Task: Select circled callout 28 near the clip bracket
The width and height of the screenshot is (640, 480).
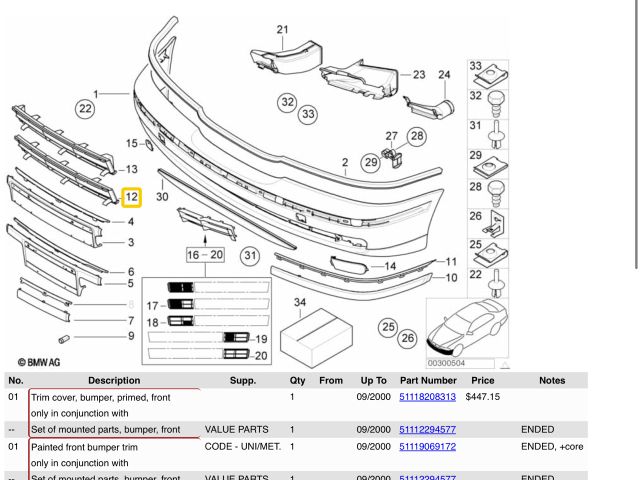Action: coord(416,136)
